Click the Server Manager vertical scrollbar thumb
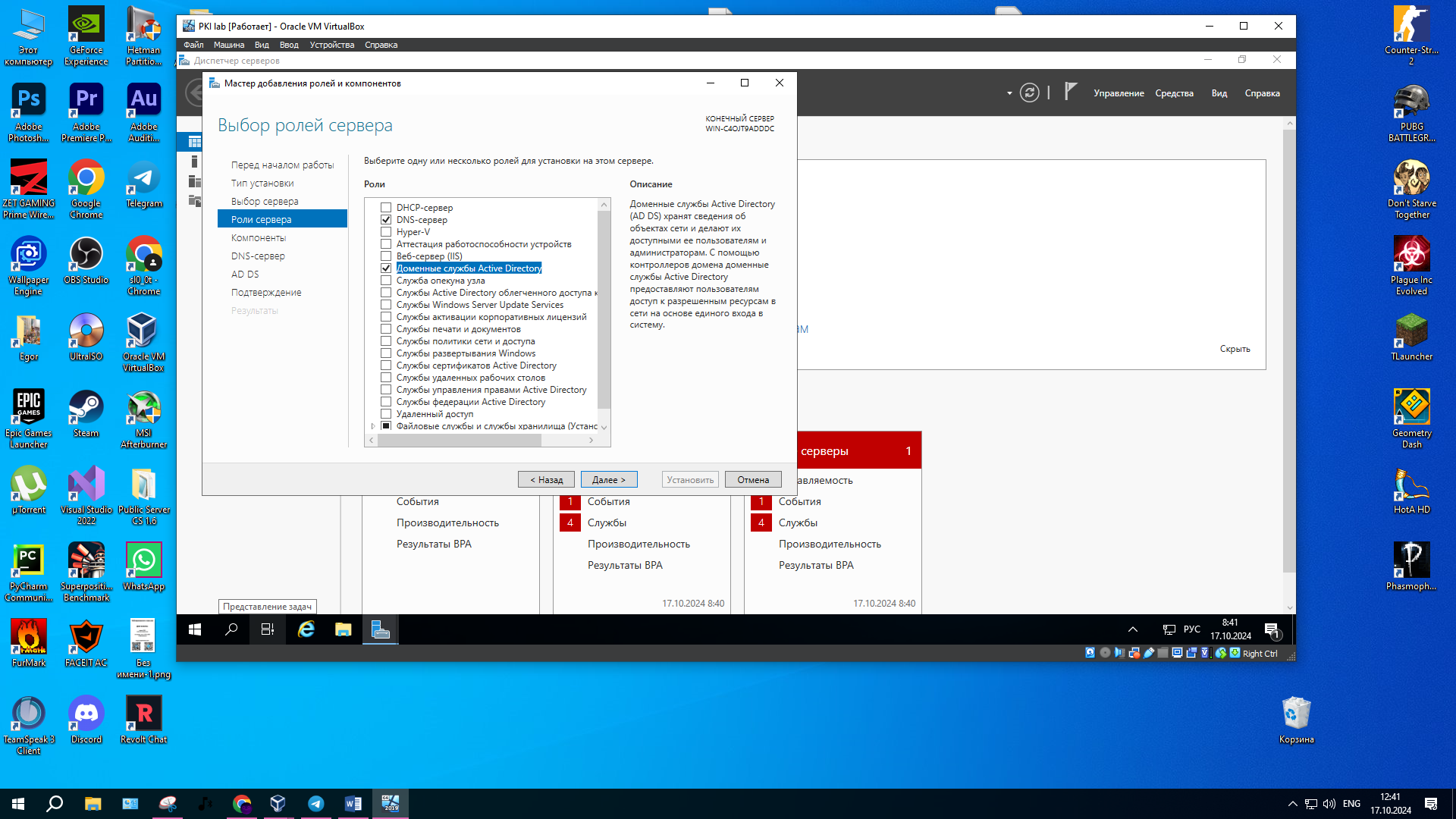Viewport: 1456px width, 819px height. tap(1289, 350)
